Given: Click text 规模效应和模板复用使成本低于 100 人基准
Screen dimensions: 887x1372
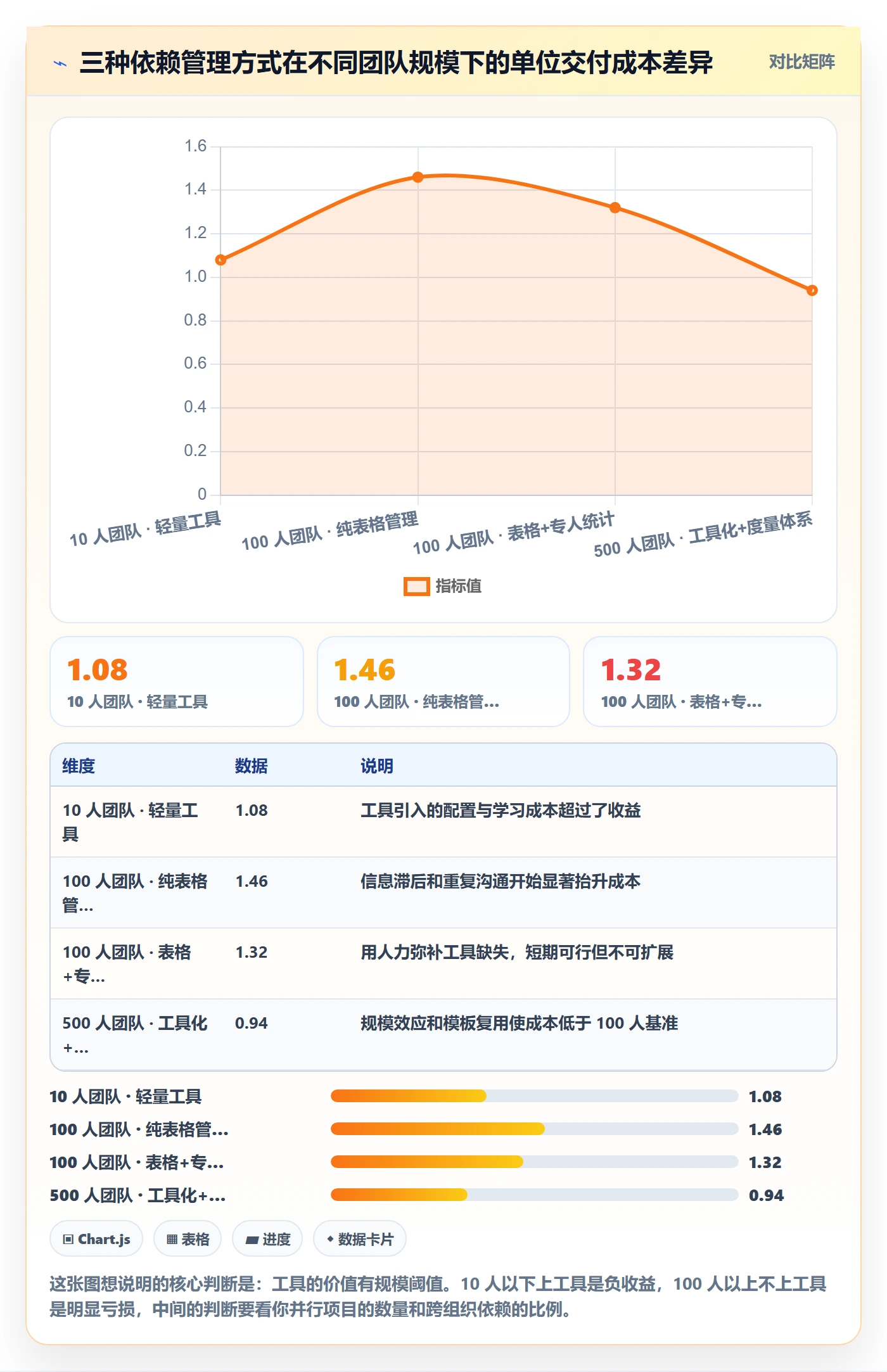Looking at the screenshot, I should click(x=520, y=1023).
